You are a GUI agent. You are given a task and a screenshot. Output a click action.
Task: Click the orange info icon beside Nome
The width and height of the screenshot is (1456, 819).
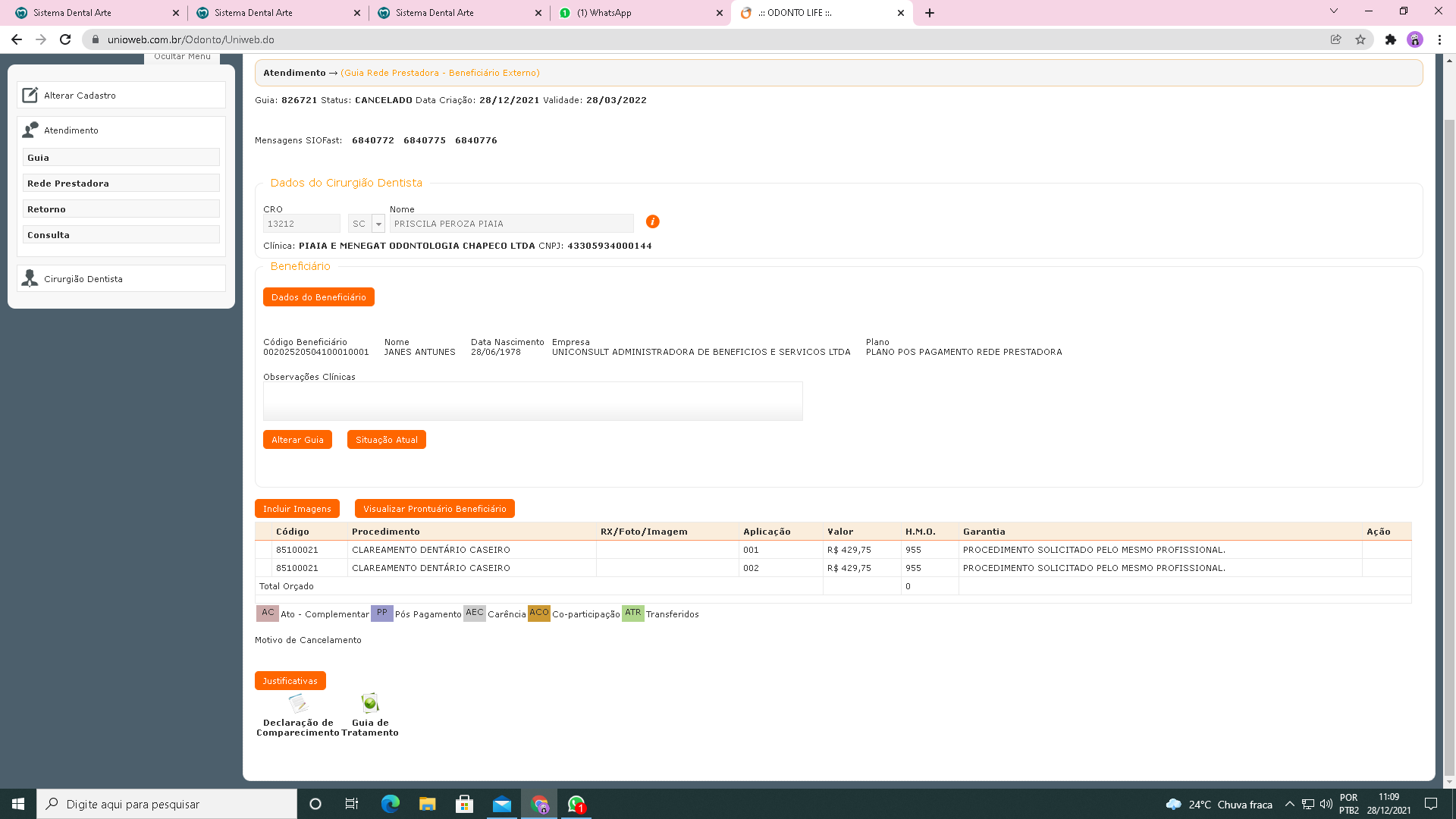(x=652, y=221)
